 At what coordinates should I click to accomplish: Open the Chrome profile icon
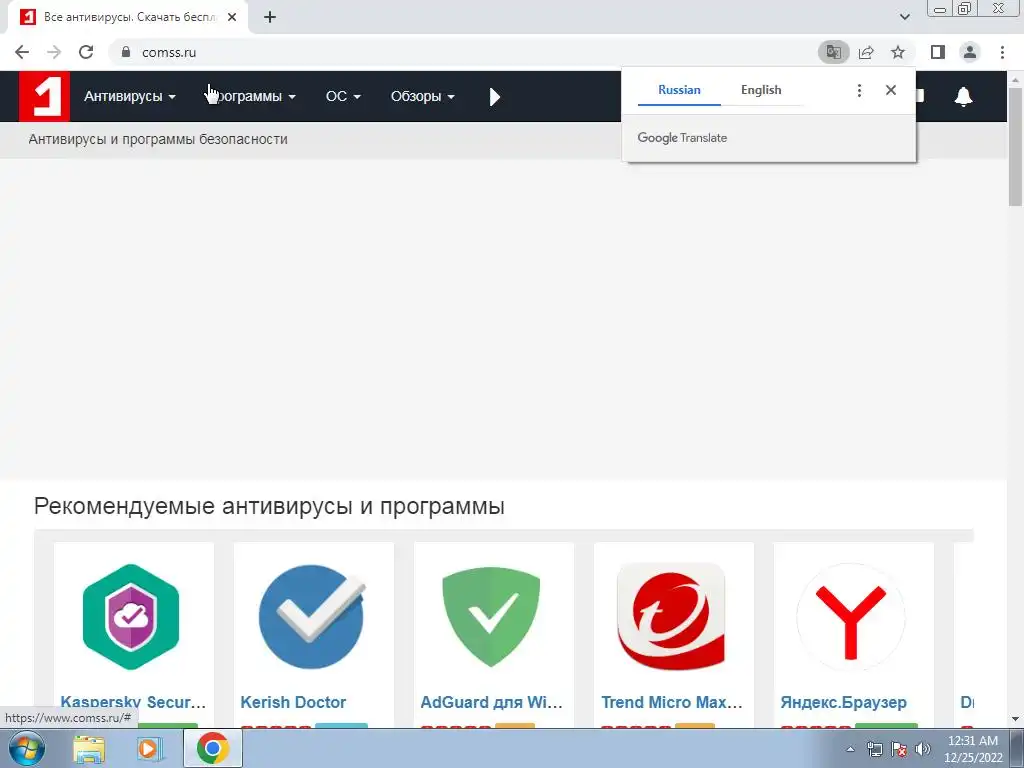970,52
